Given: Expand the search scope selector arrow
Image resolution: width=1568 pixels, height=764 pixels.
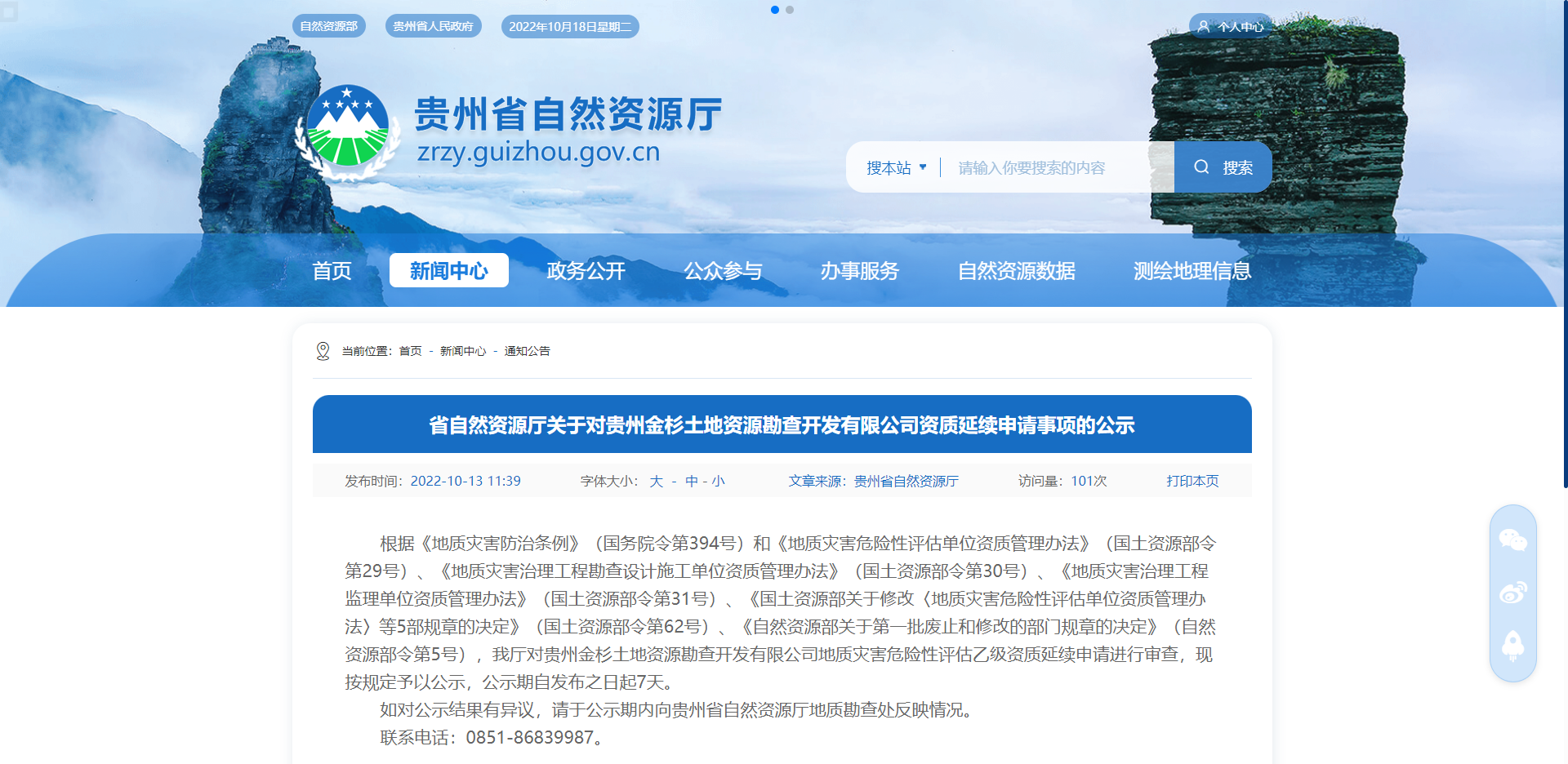Looking at the screenshot, I should pos(924,167).
